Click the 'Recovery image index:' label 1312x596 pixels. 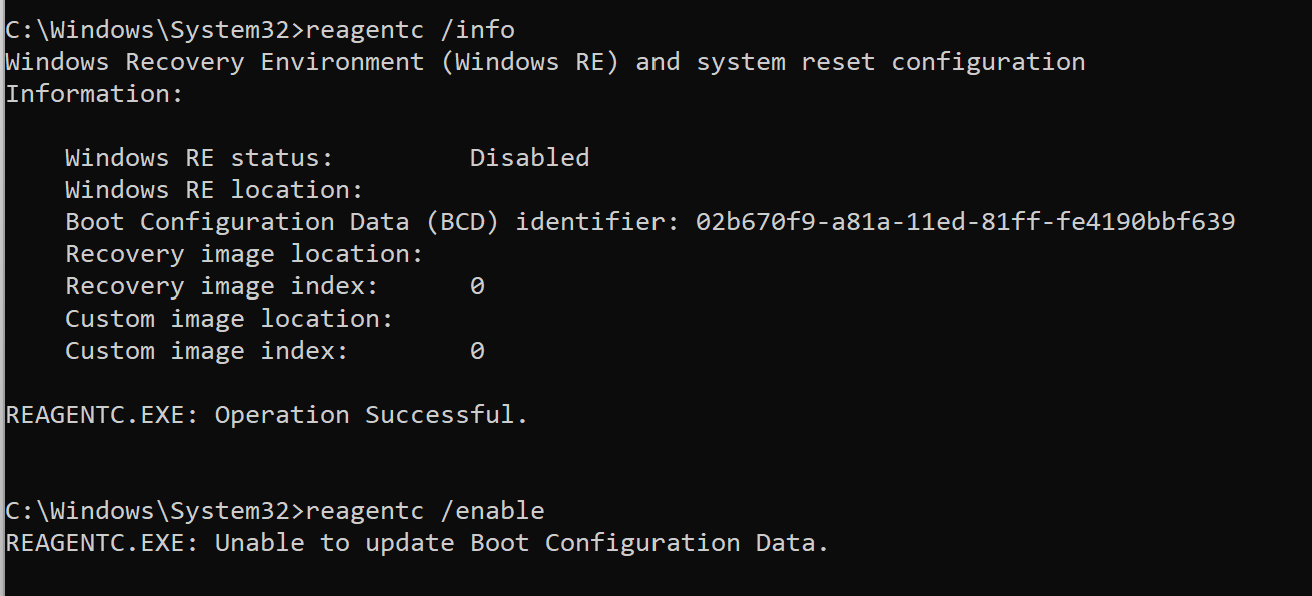222,286
